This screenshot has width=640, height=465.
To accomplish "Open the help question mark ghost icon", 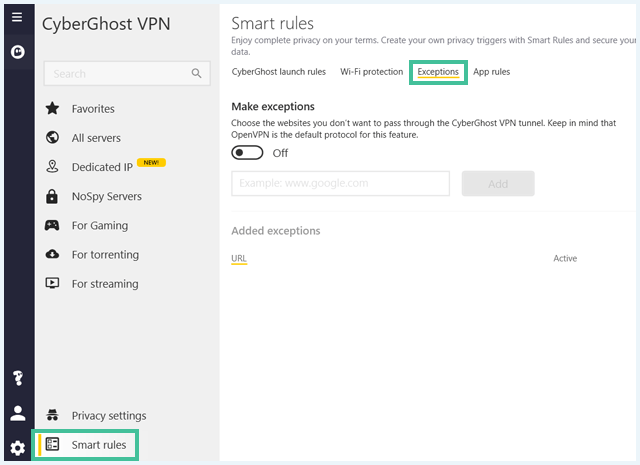I will 18,378.
